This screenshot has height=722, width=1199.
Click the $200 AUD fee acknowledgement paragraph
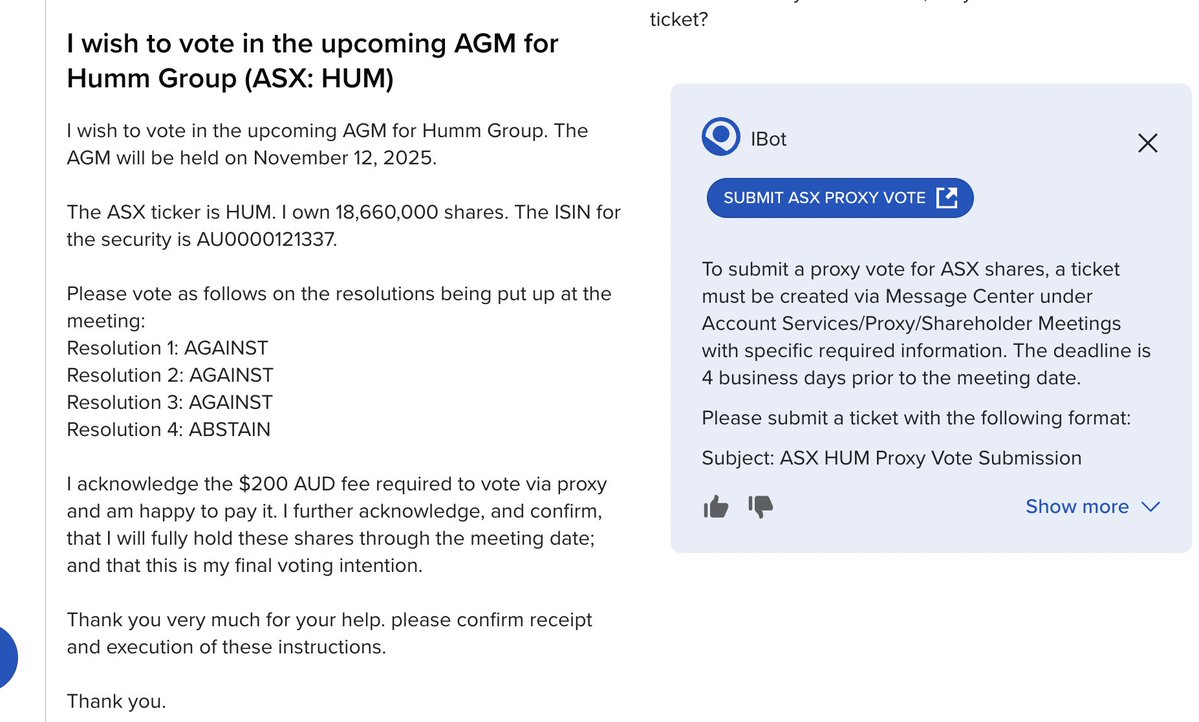pyautogui.click(x=336, y=525)
